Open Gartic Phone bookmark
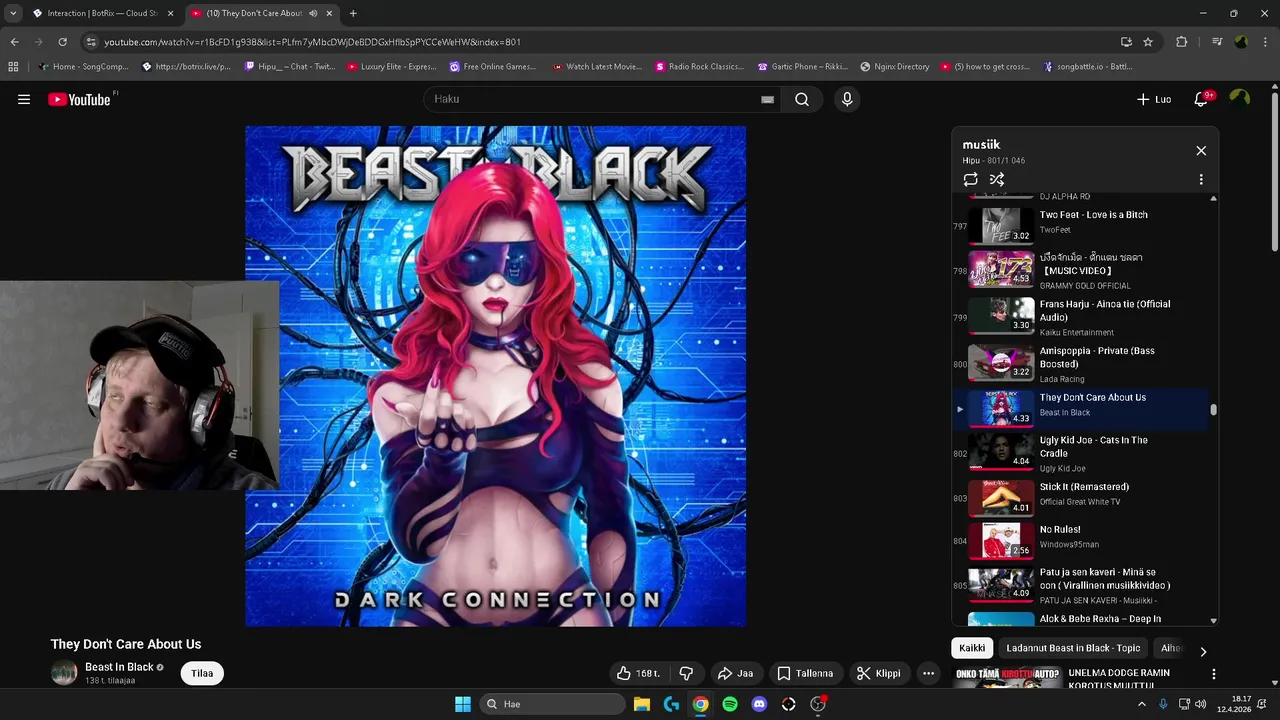 coord(803,67)
